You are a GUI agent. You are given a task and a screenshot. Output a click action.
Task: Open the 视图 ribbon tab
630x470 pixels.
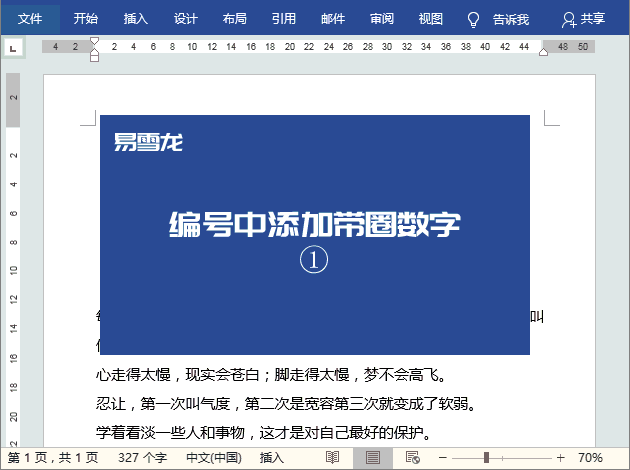[x=430, y=18]
